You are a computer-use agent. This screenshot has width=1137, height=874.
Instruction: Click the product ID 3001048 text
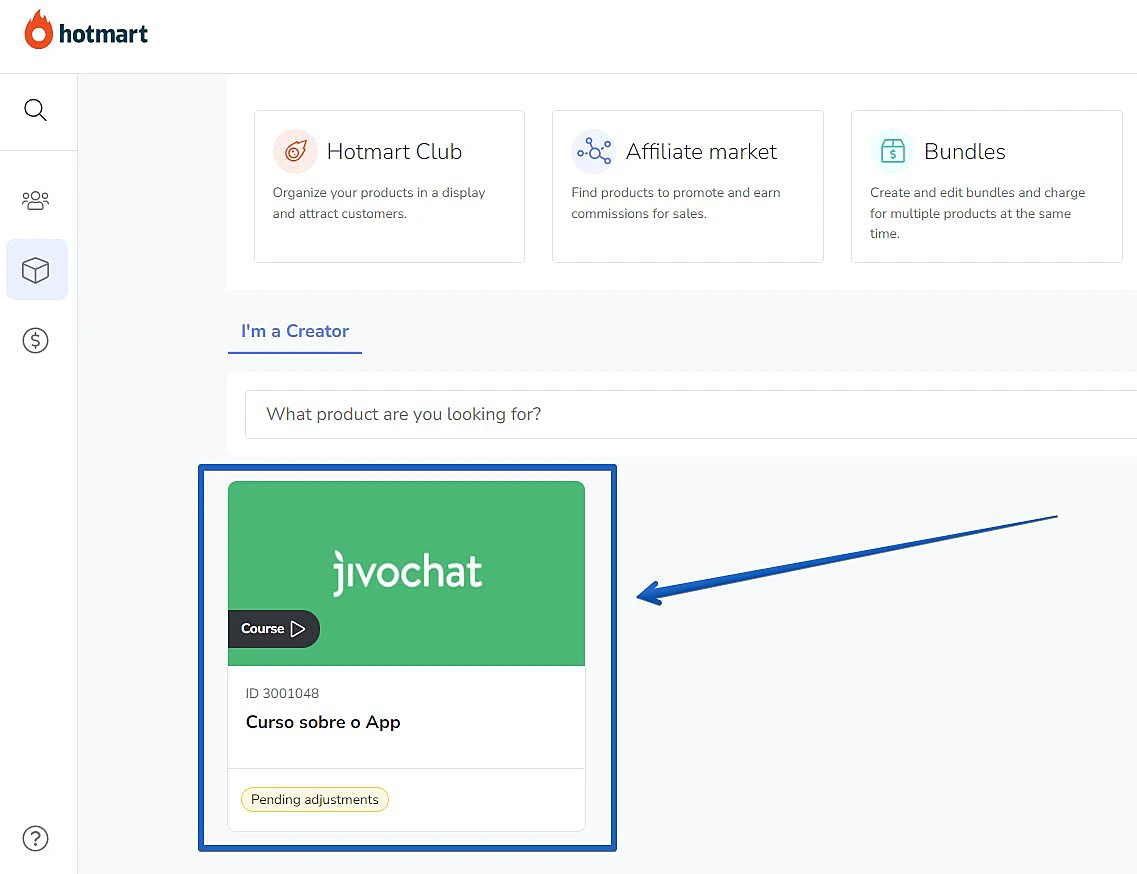282,693
